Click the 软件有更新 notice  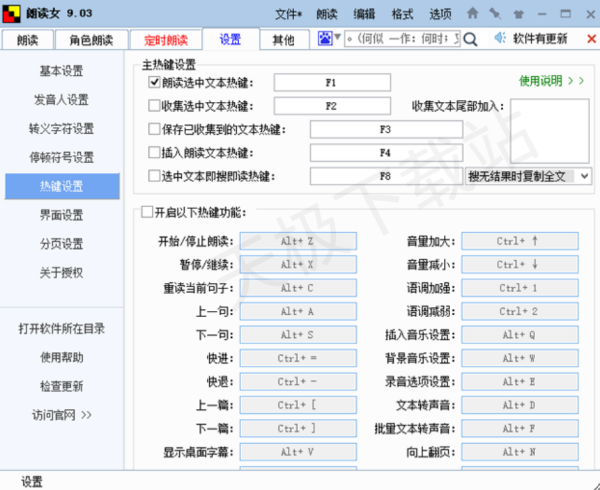[540, 38]
